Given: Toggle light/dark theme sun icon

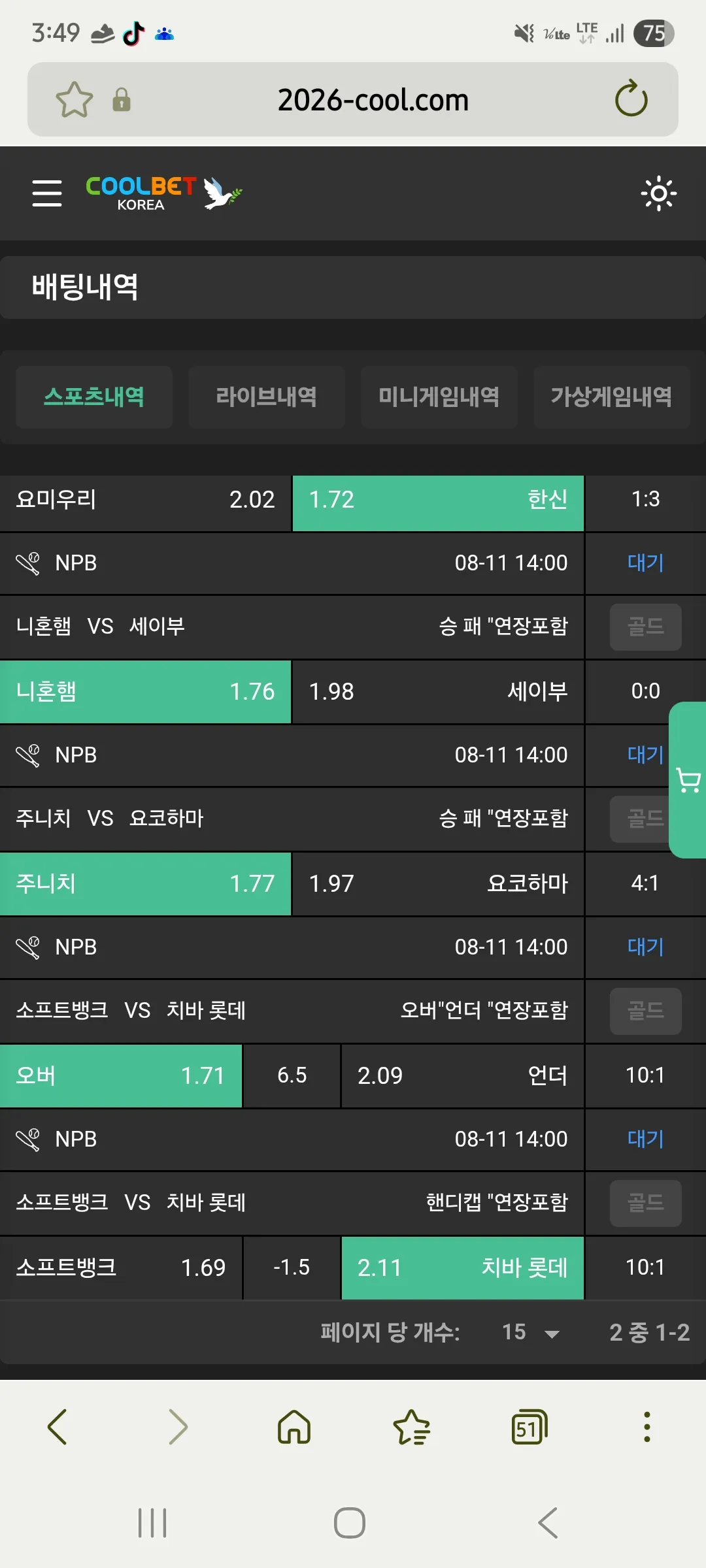Looking at the screenshot, I should [658, 193].
